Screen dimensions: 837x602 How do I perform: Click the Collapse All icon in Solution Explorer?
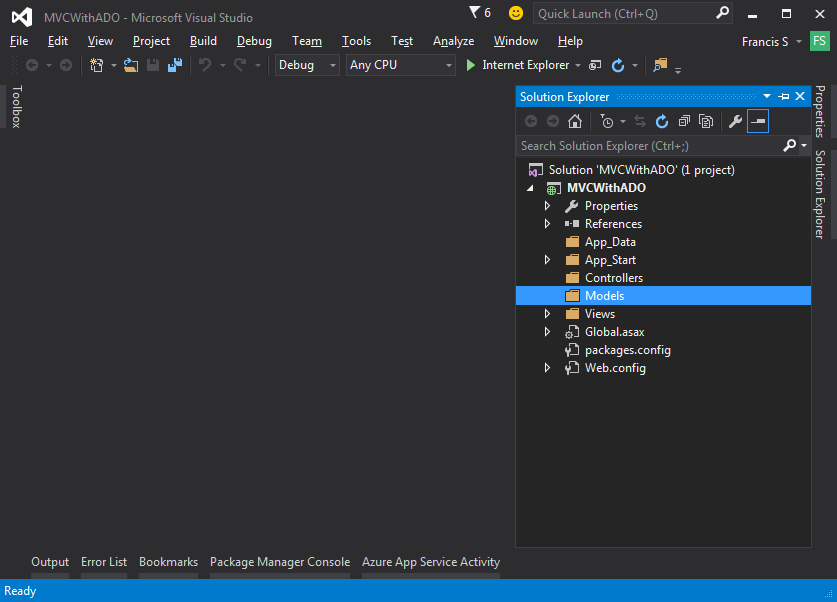pyautogui.click(x=684, y=122)
